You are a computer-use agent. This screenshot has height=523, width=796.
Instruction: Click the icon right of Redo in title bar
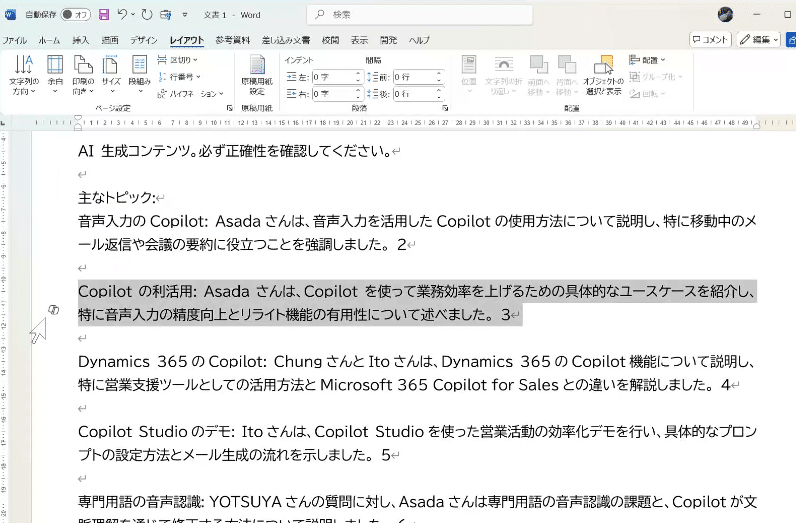point(165,15)
